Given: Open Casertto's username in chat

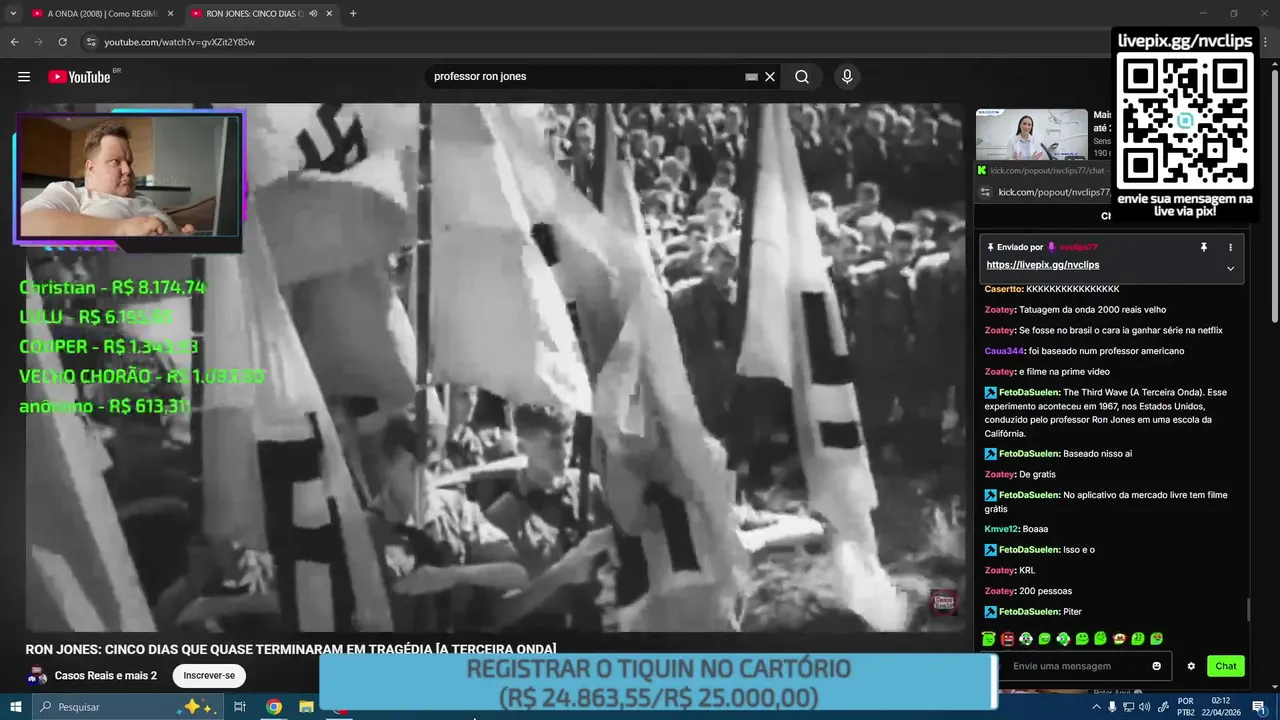Looking at the screenshot, I should [1003, 289].
